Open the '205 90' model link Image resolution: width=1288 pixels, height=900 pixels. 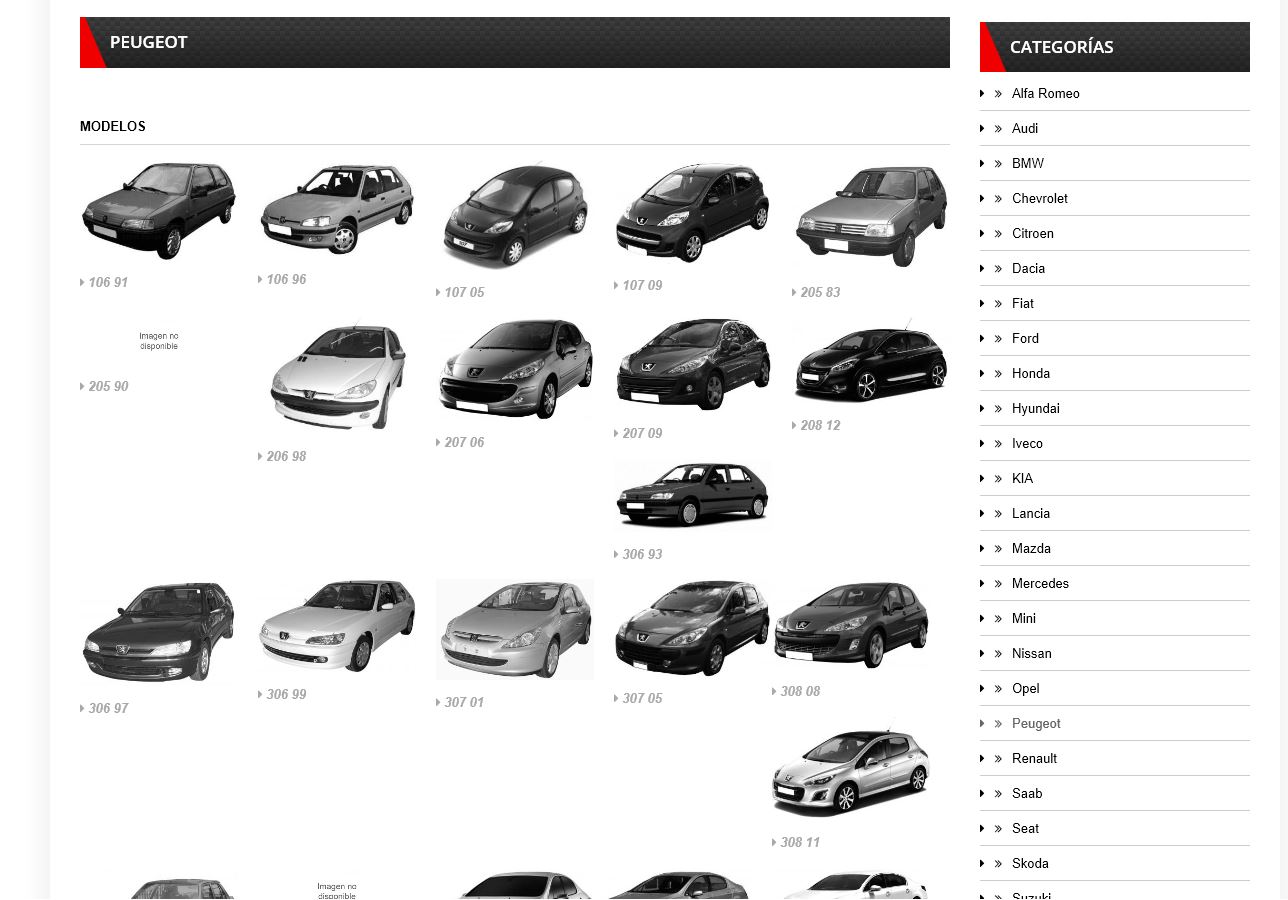[x=108, y=387]
